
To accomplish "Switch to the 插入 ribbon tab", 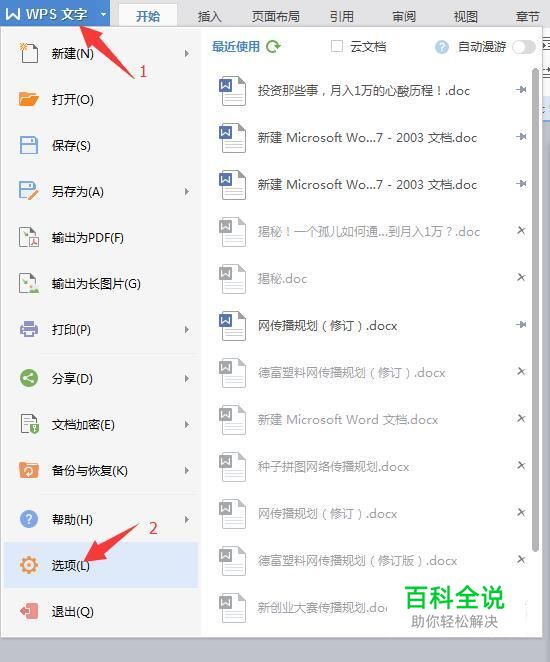I will [209, 16].
